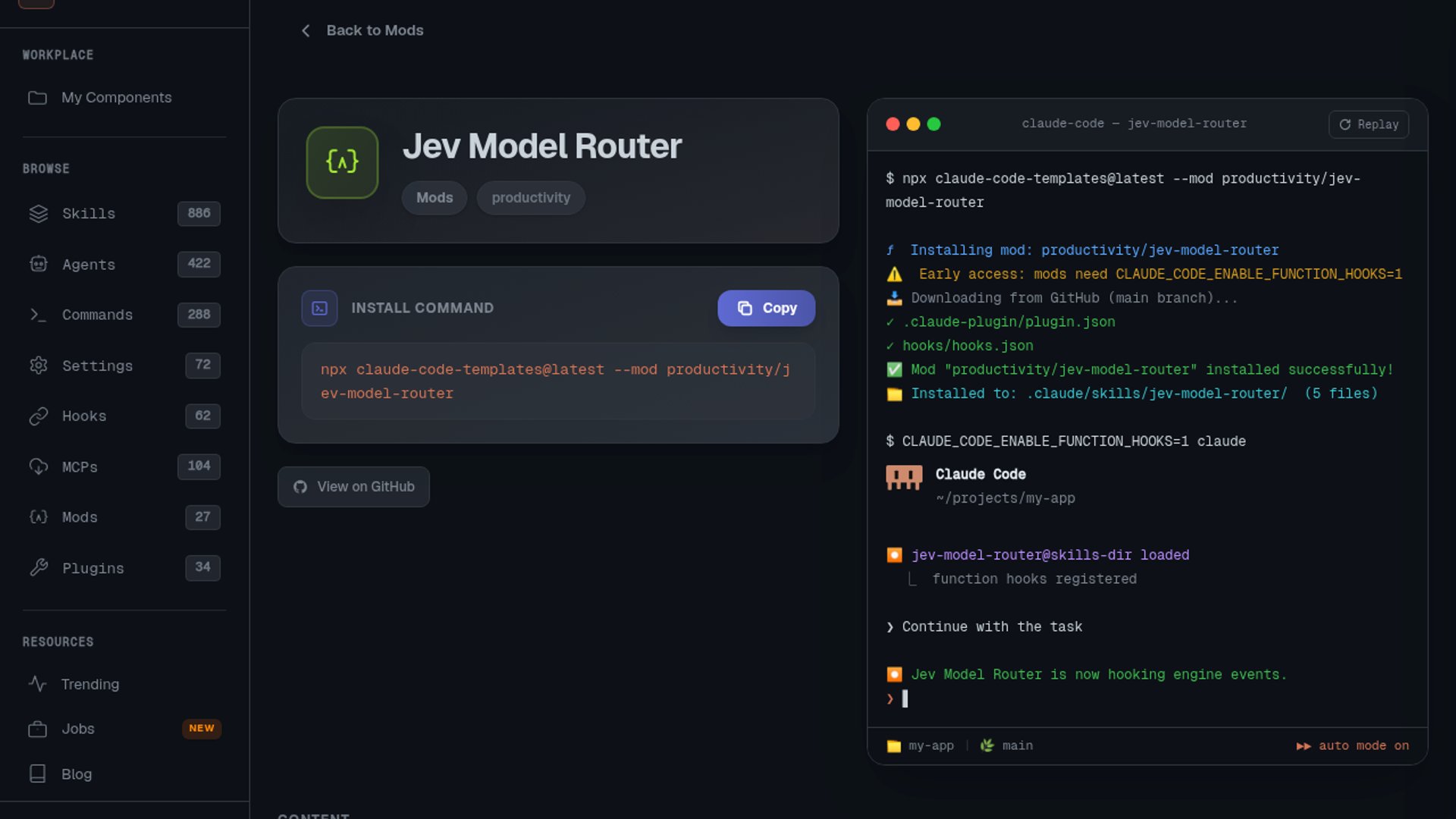Click the '.claude-plugin/plugin.json' terminal line
This screenshot has height=819, width=1456.
pos(1001,322)
